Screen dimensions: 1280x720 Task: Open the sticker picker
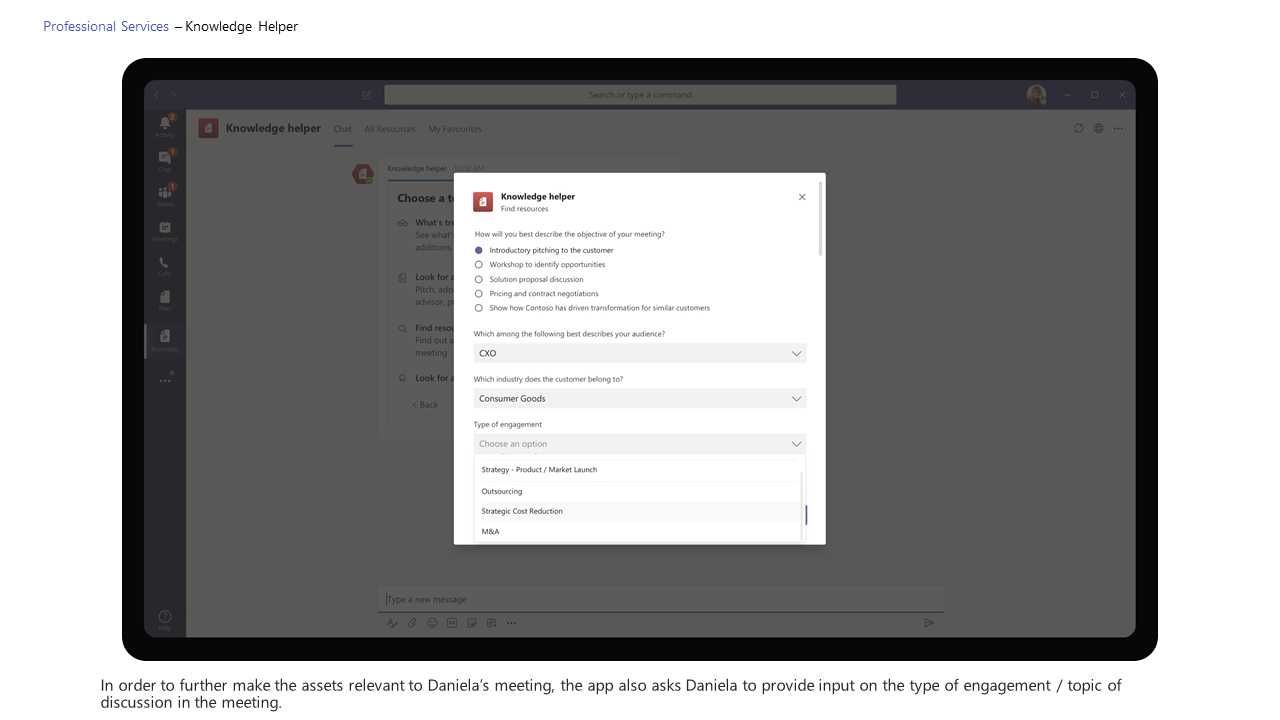click(x=472, y=622)
